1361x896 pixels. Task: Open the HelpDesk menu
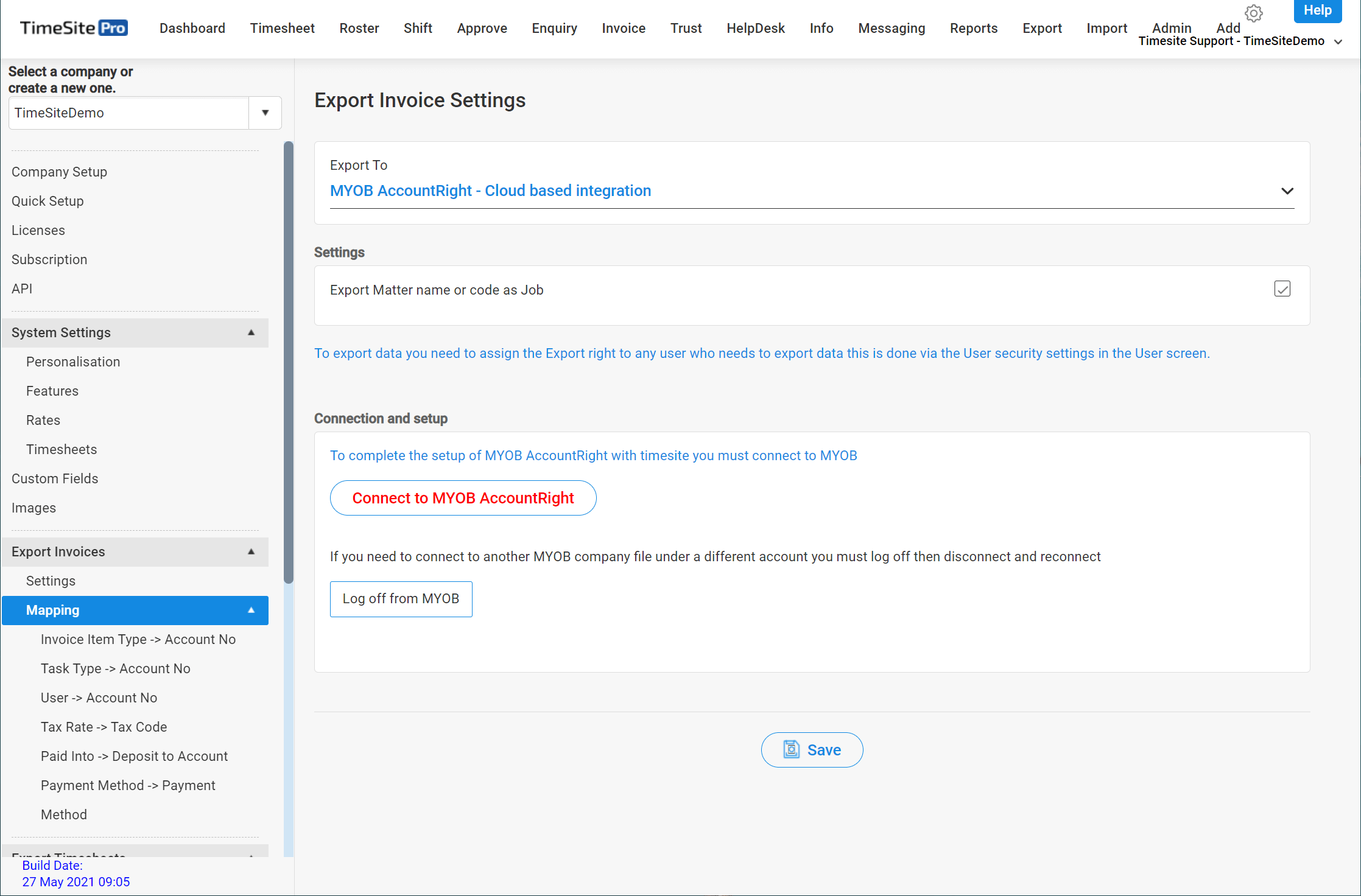pyautogui.click(x=756, y=28)
